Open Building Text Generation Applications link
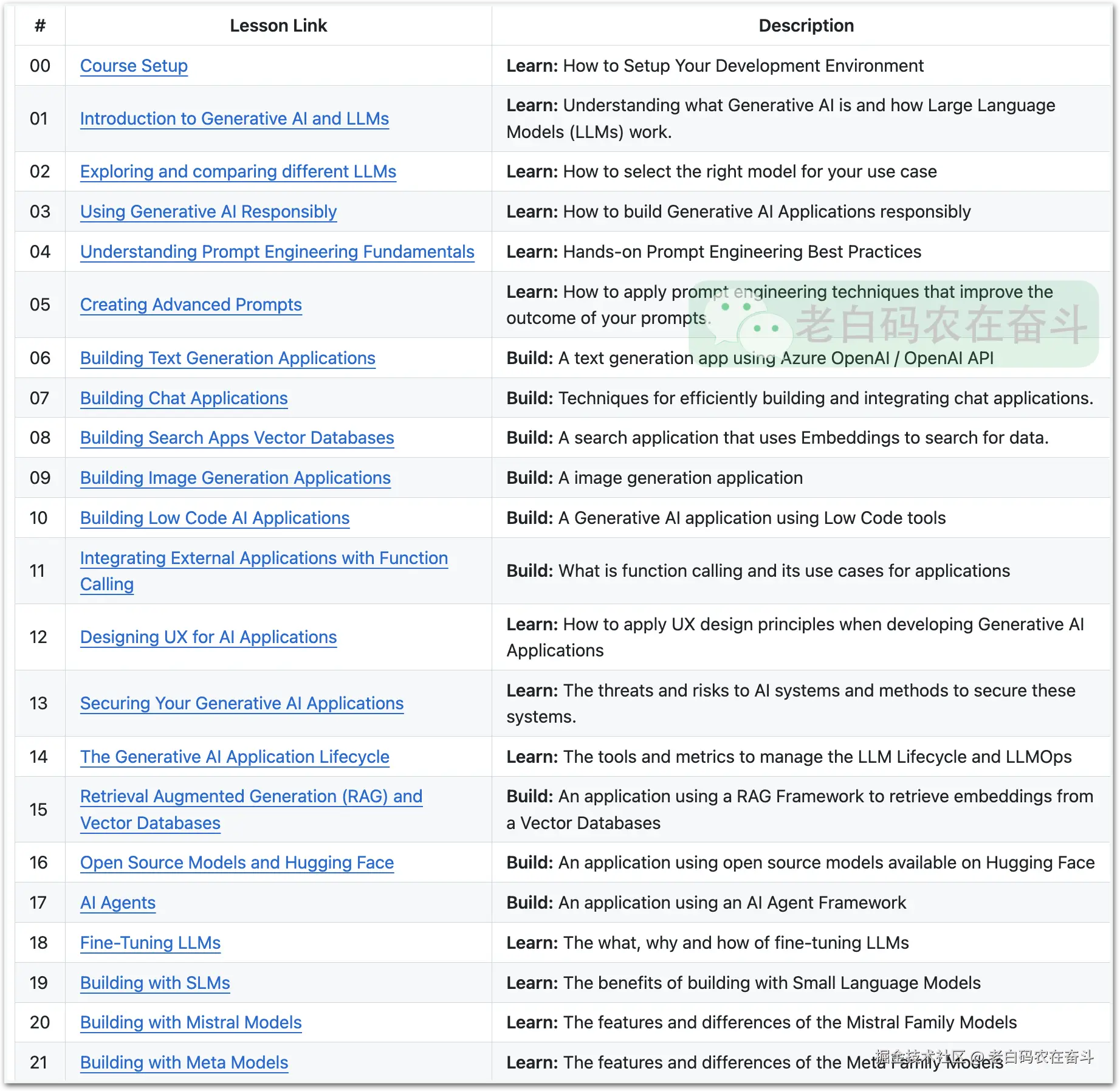1120x1091 pixels. (228, 358)
